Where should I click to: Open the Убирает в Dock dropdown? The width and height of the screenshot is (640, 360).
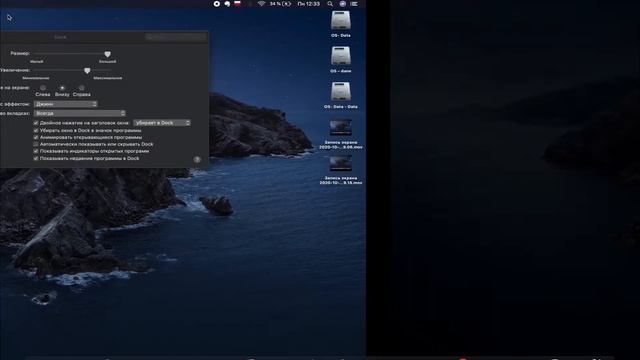pos(162,122)
